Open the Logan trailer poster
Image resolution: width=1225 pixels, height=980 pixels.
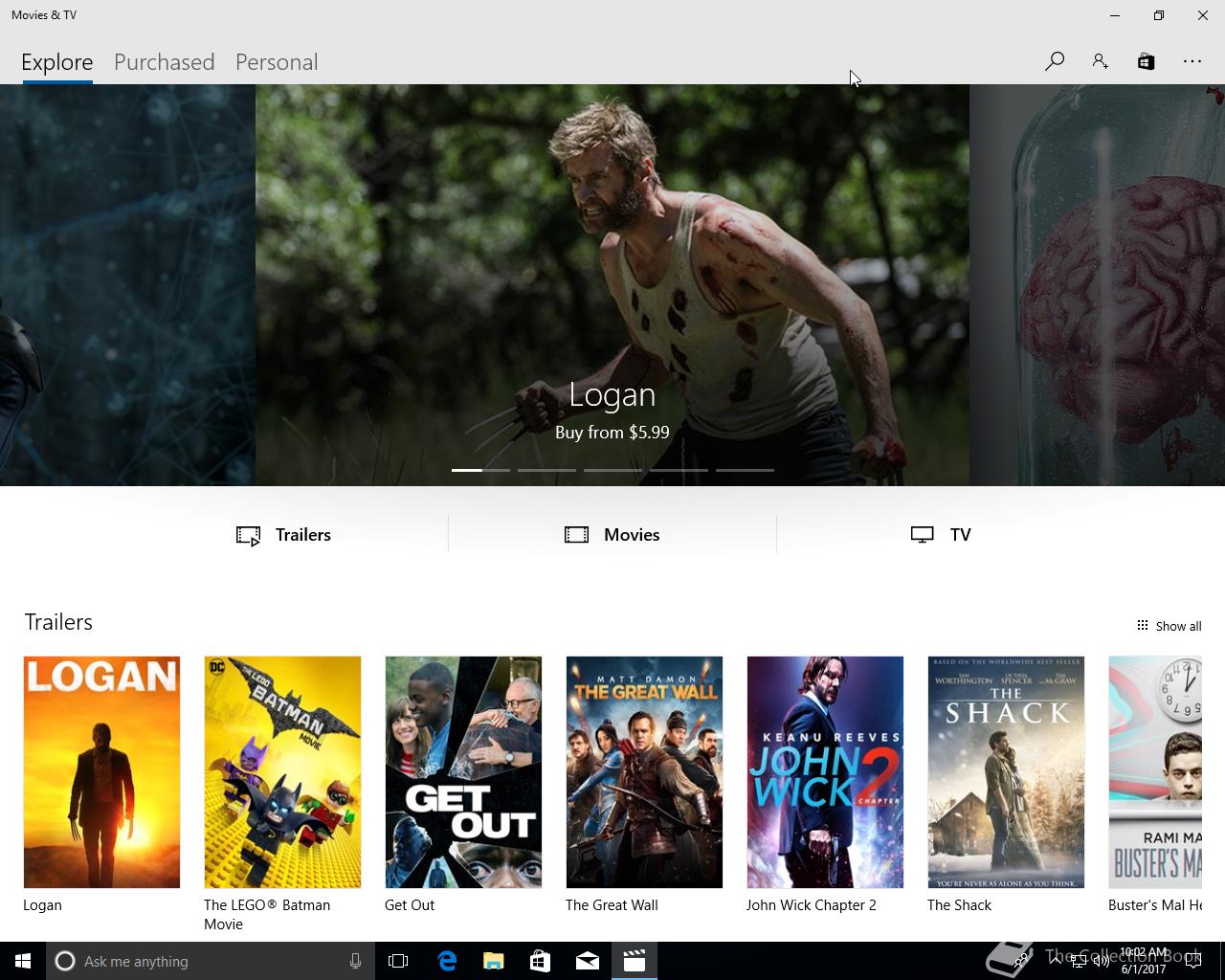(x=101, y=772)
